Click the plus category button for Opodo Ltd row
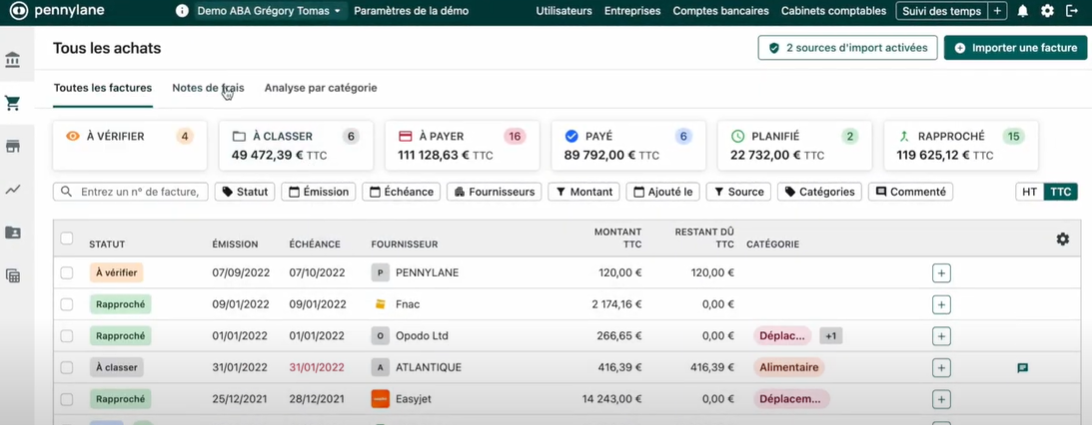1092x425 pixels. 941,336
